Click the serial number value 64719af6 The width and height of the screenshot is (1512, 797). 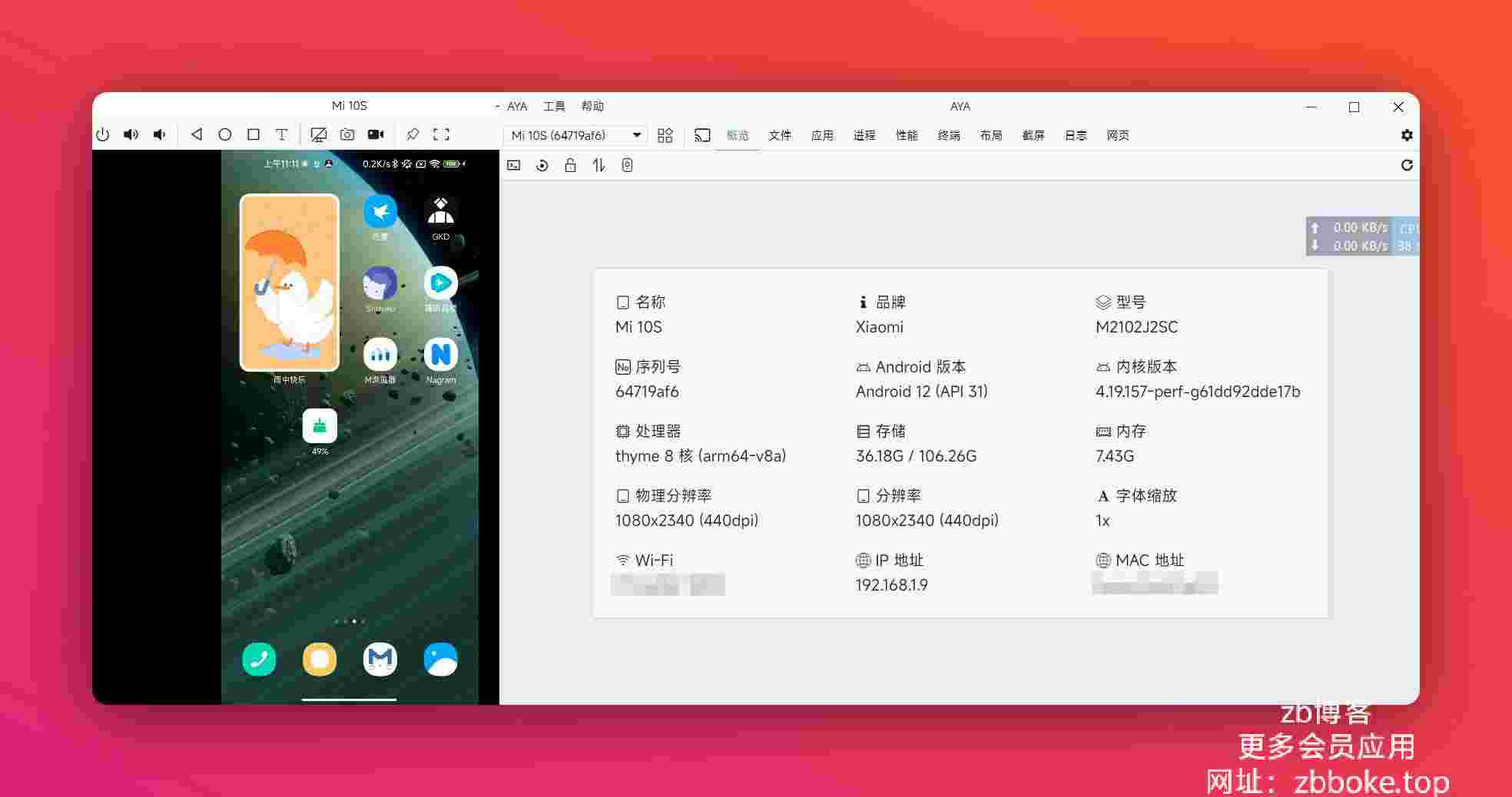pyautogui.click(x=647, y=392)
